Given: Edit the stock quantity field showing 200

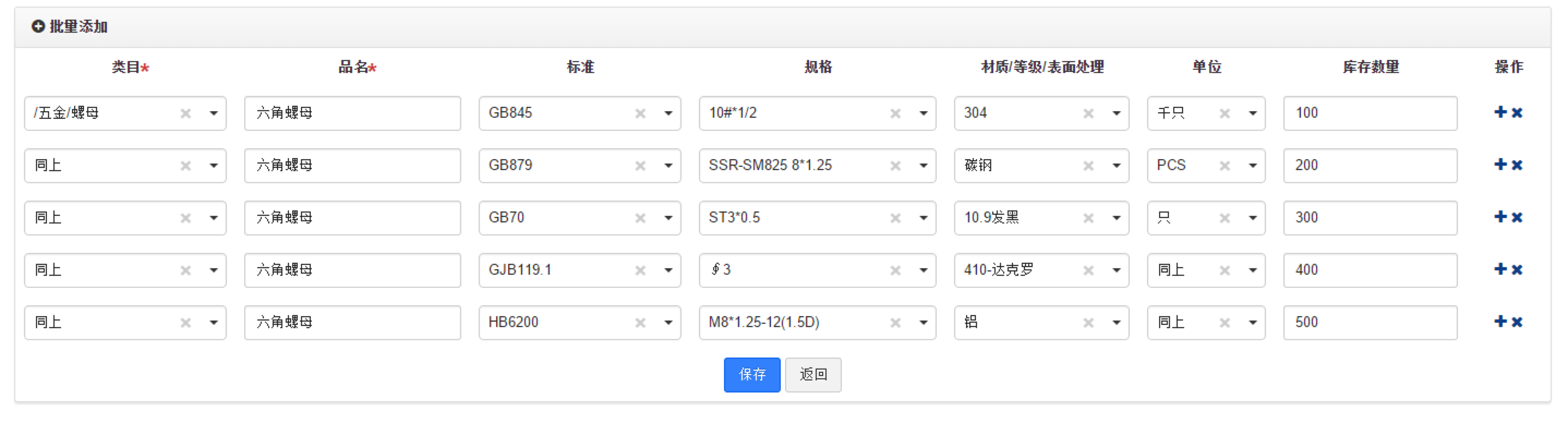Looking at the screenshot, I should [x=1370, y=166].
